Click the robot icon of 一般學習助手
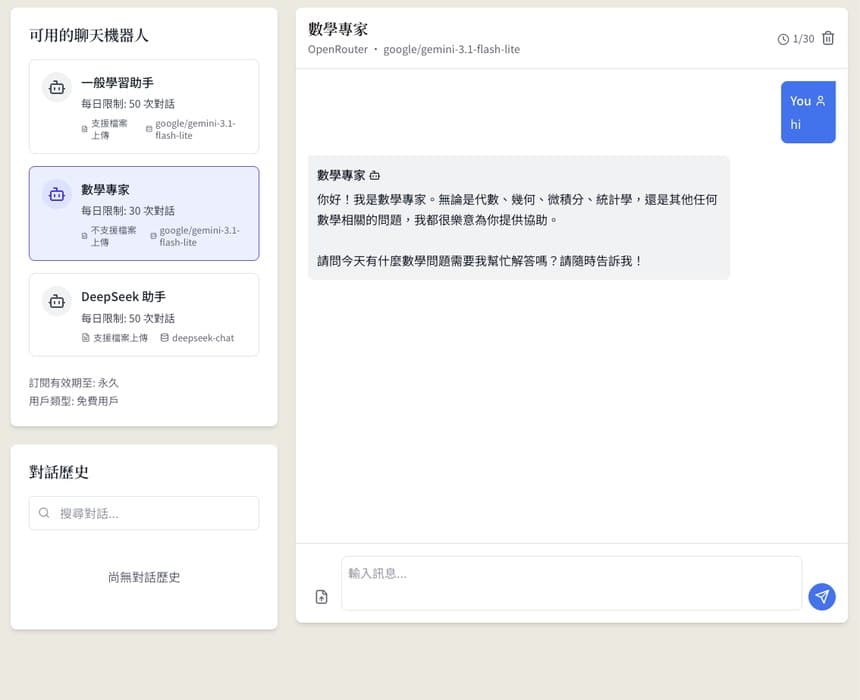The image size is (860, 700). [56, 87]
